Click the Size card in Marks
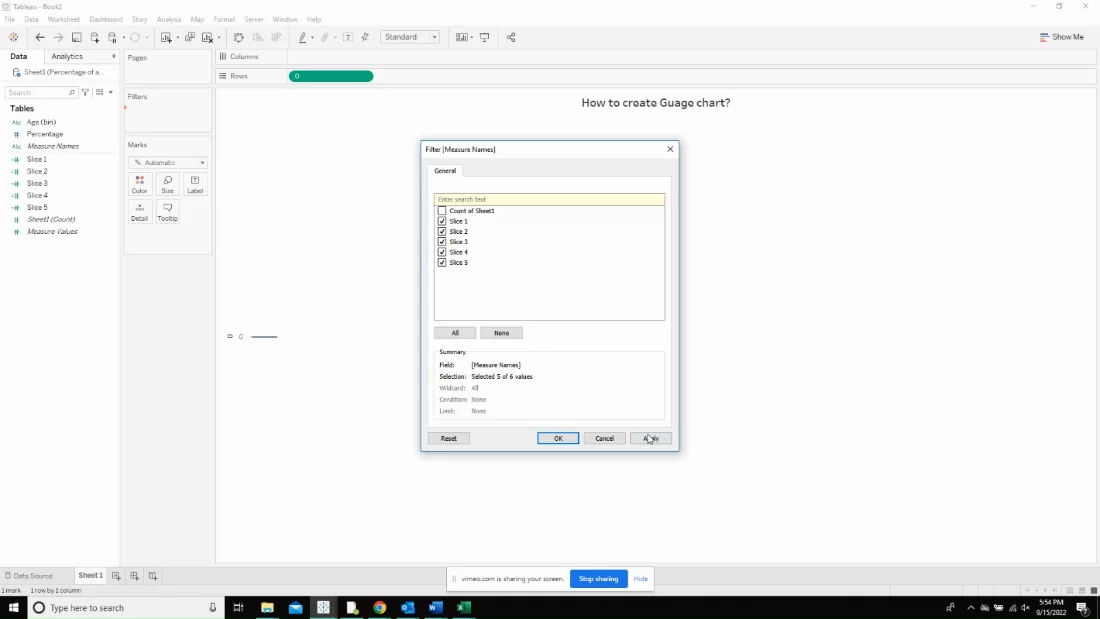This screenshot has height=619, width=1100. click(x=167, y=185)
